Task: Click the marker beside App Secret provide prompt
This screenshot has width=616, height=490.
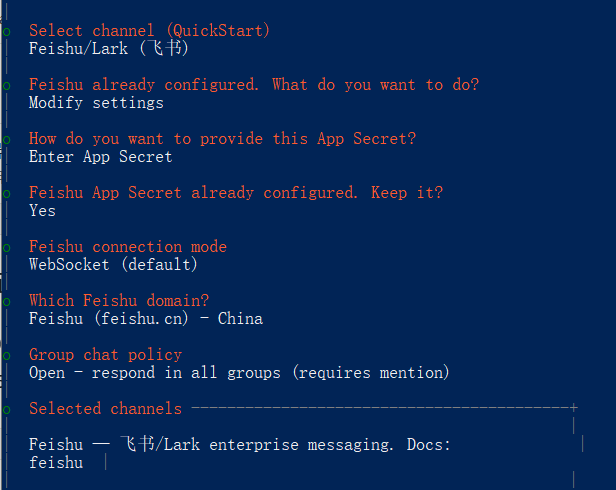Action: click(6, 141)
